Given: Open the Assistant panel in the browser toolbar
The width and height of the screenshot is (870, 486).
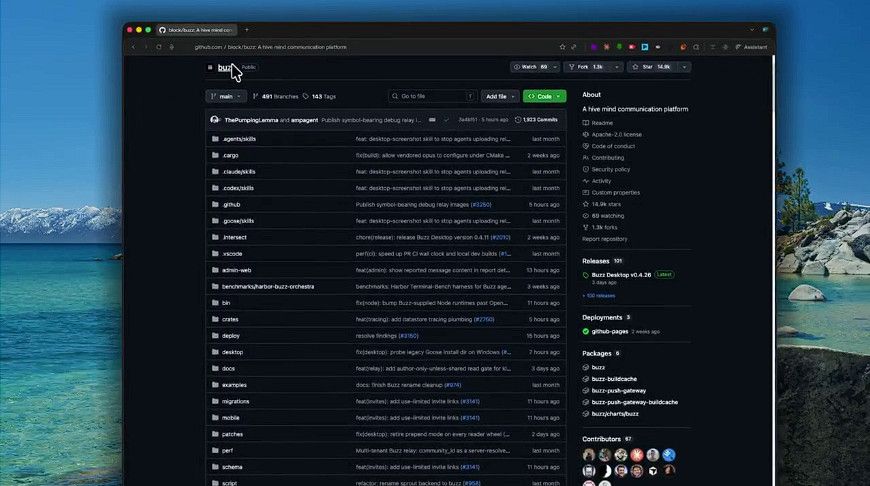Looking at the screenshot, I should click(x=751, y=47).
